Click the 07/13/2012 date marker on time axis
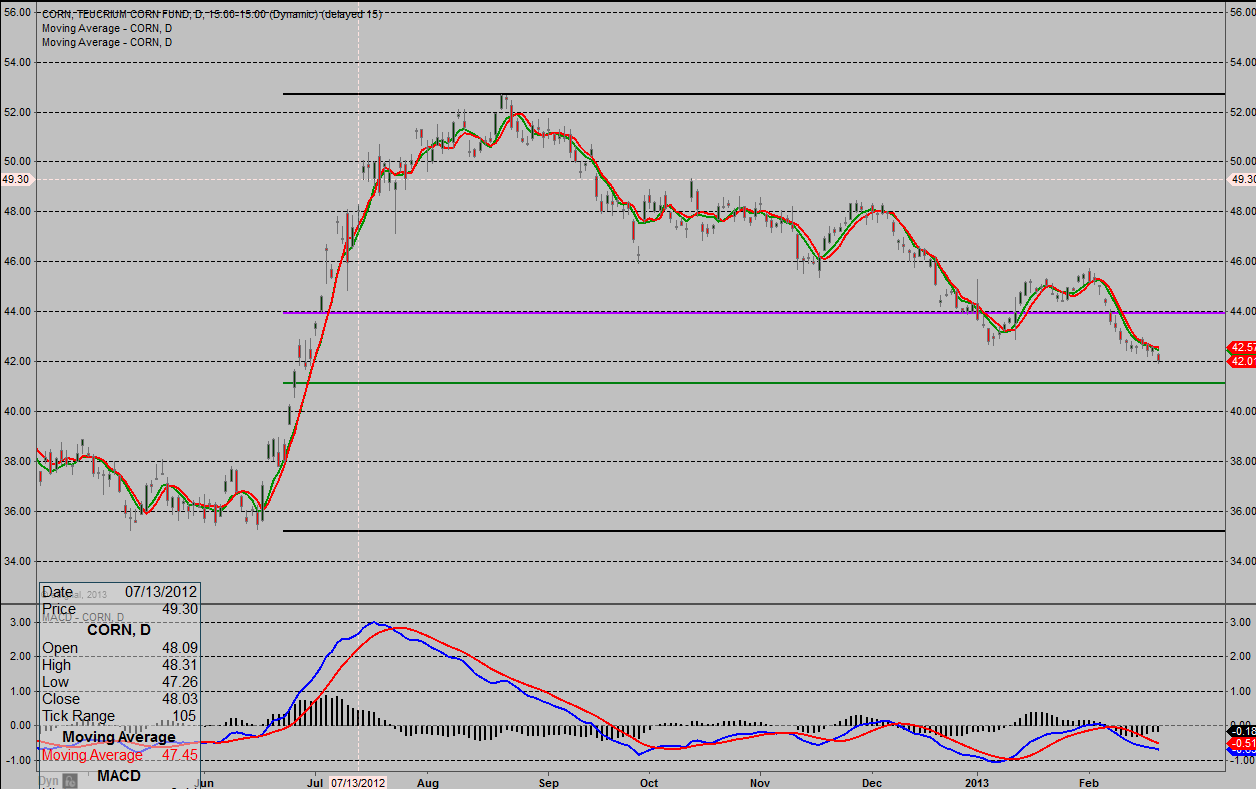This screenshot has width=1256, height=789. point(358,781)
